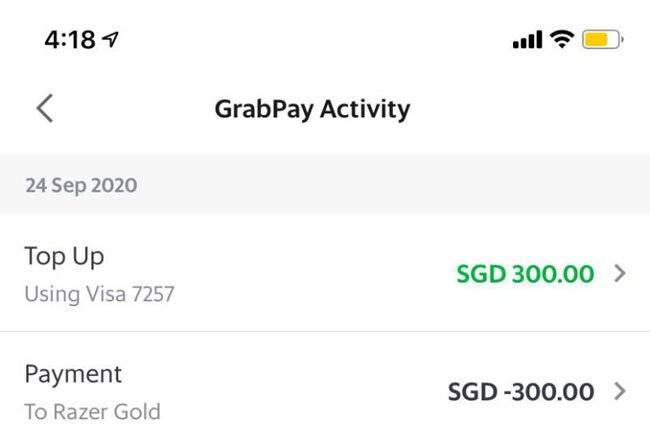
Task: Tap the cellular signal bars icon
Action: pos(526,40)
